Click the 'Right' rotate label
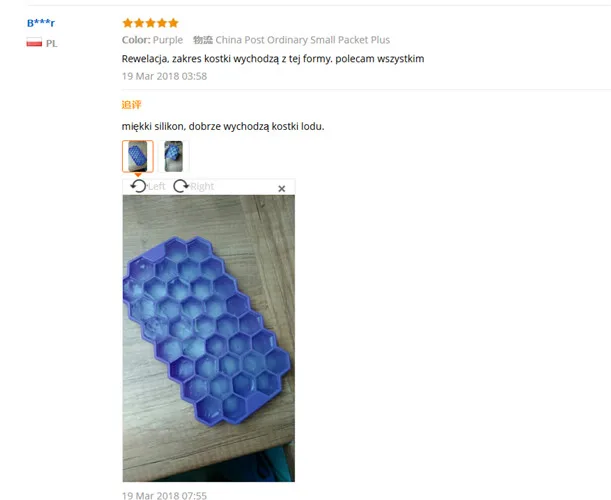 (x=202, y=187)
